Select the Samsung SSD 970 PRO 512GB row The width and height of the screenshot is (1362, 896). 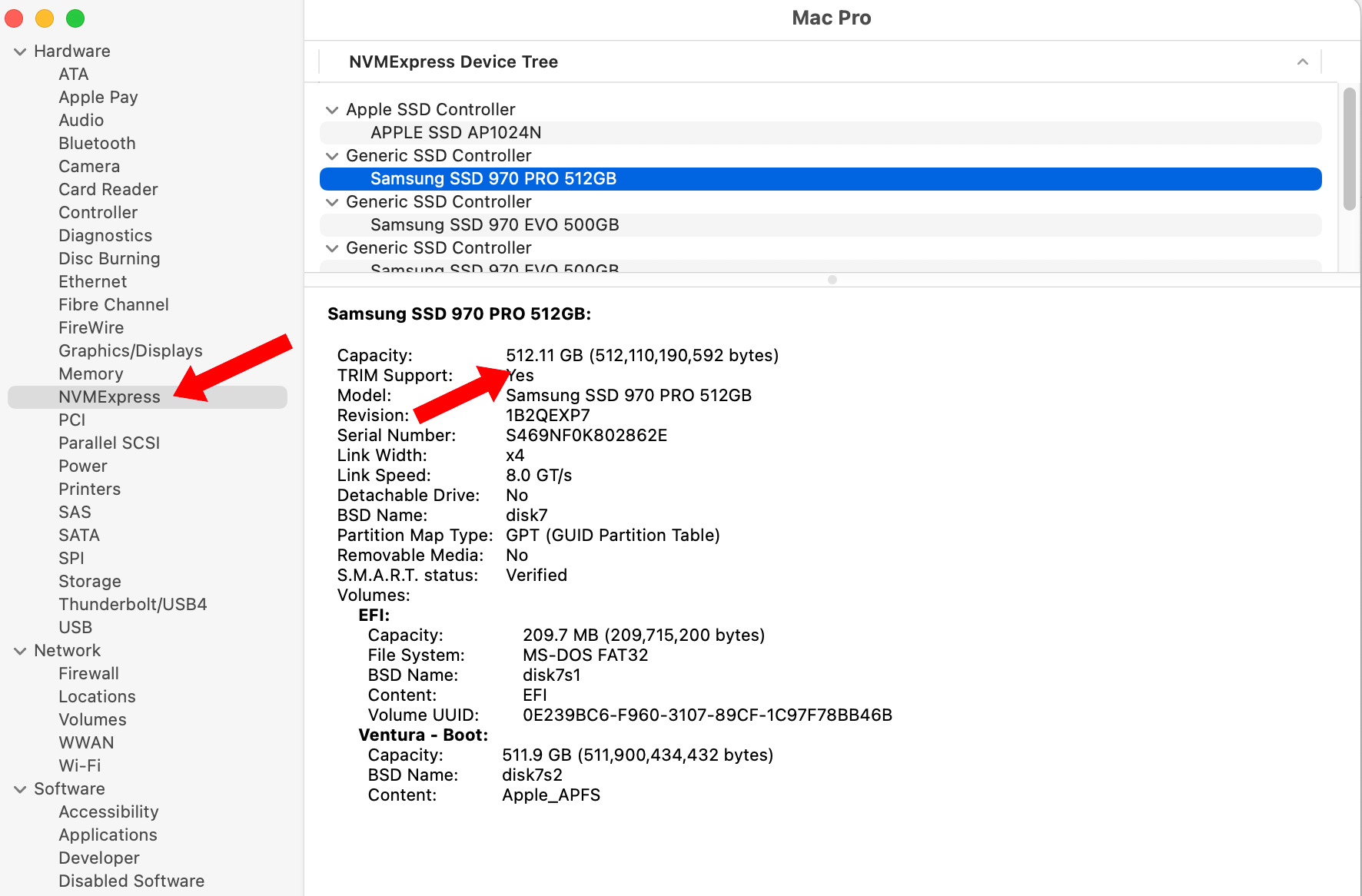click(x=821, y=179)
